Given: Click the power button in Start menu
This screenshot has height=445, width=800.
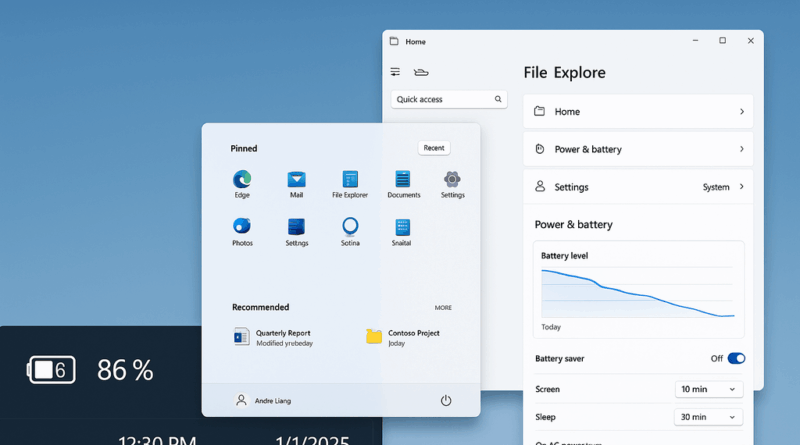Looking at the screenshot, I should point(446,401).
